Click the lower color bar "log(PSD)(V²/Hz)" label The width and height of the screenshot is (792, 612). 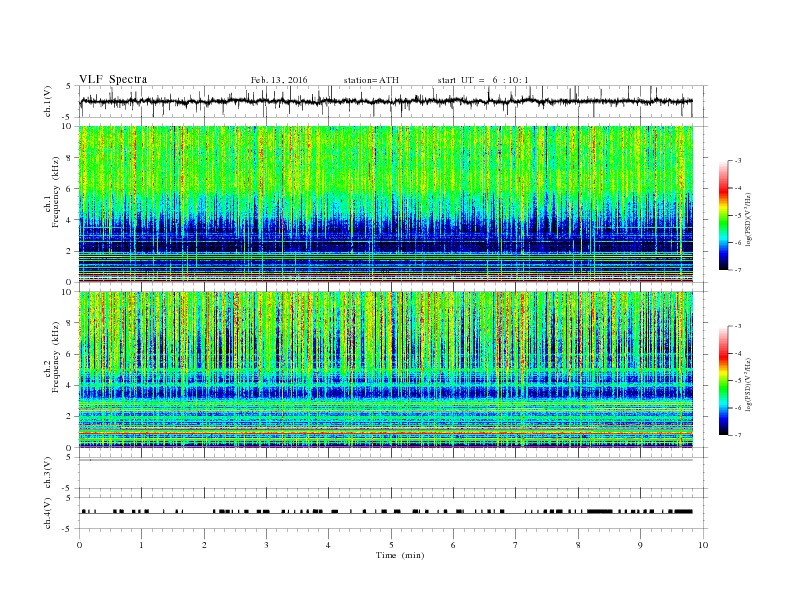pos(749,384)
